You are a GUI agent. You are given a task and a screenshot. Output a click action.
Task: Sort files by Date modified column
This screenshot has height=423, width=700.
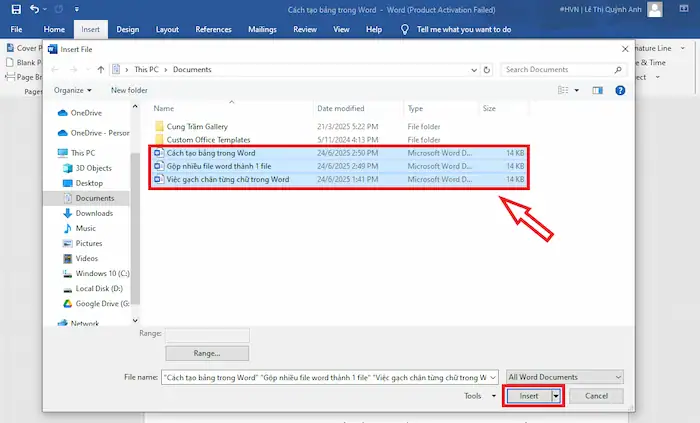point(341,107)
